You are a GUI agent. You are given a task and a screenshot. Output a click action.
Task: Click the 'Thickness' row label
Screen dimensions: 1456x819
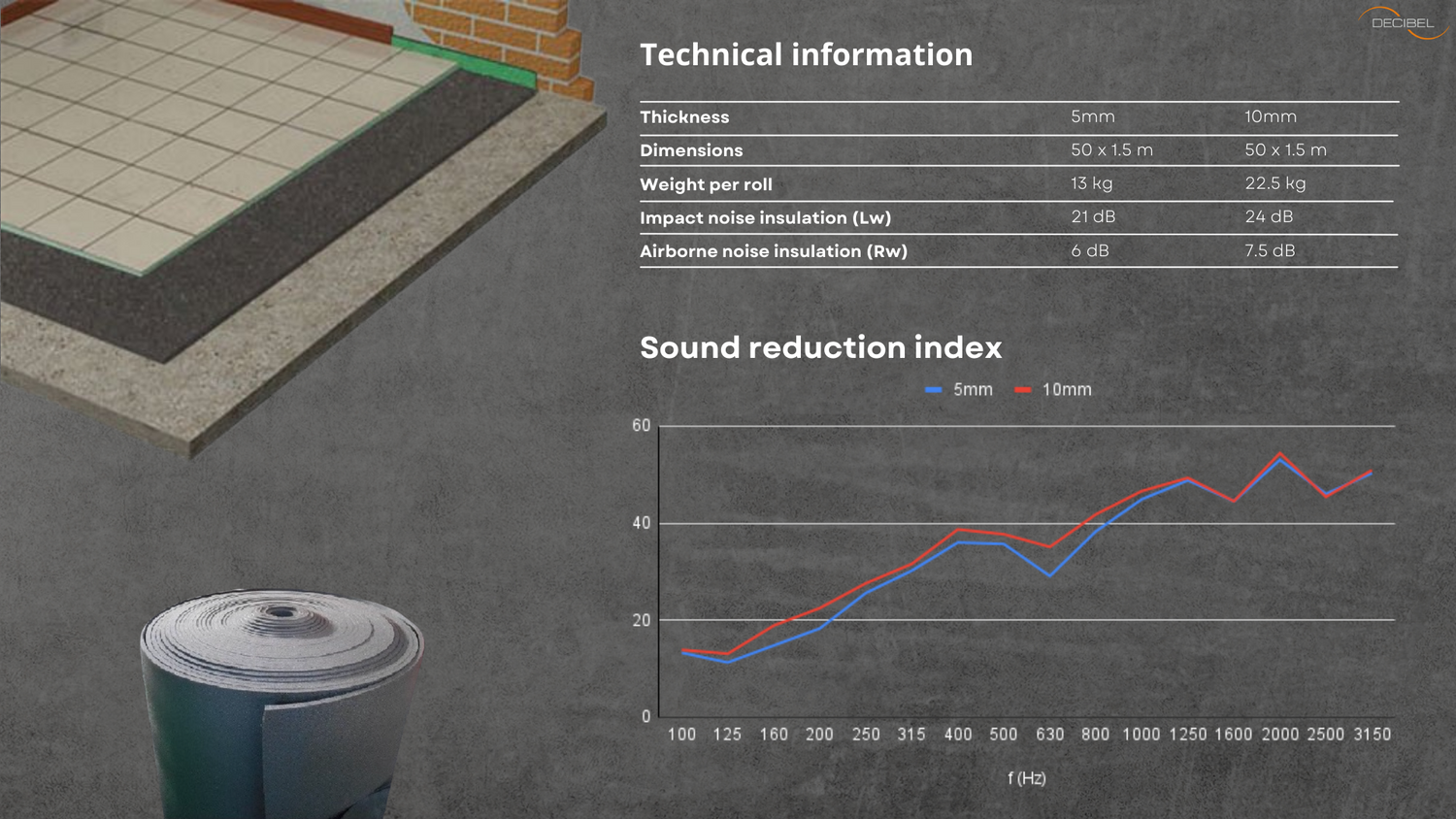[x=684, y=116]
